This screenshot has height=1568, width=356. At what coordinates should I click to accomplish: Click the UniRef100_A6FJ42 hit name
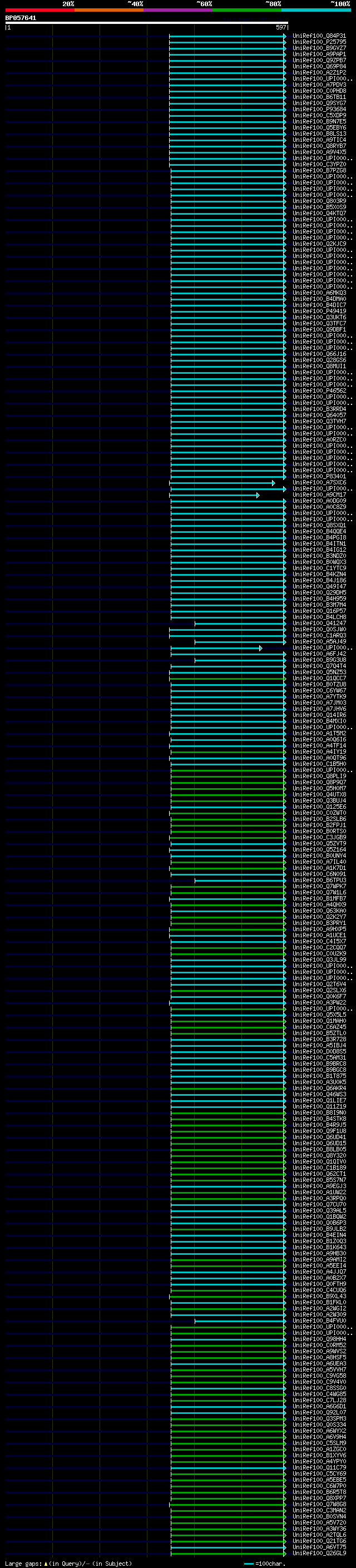[x=319, y=654]
